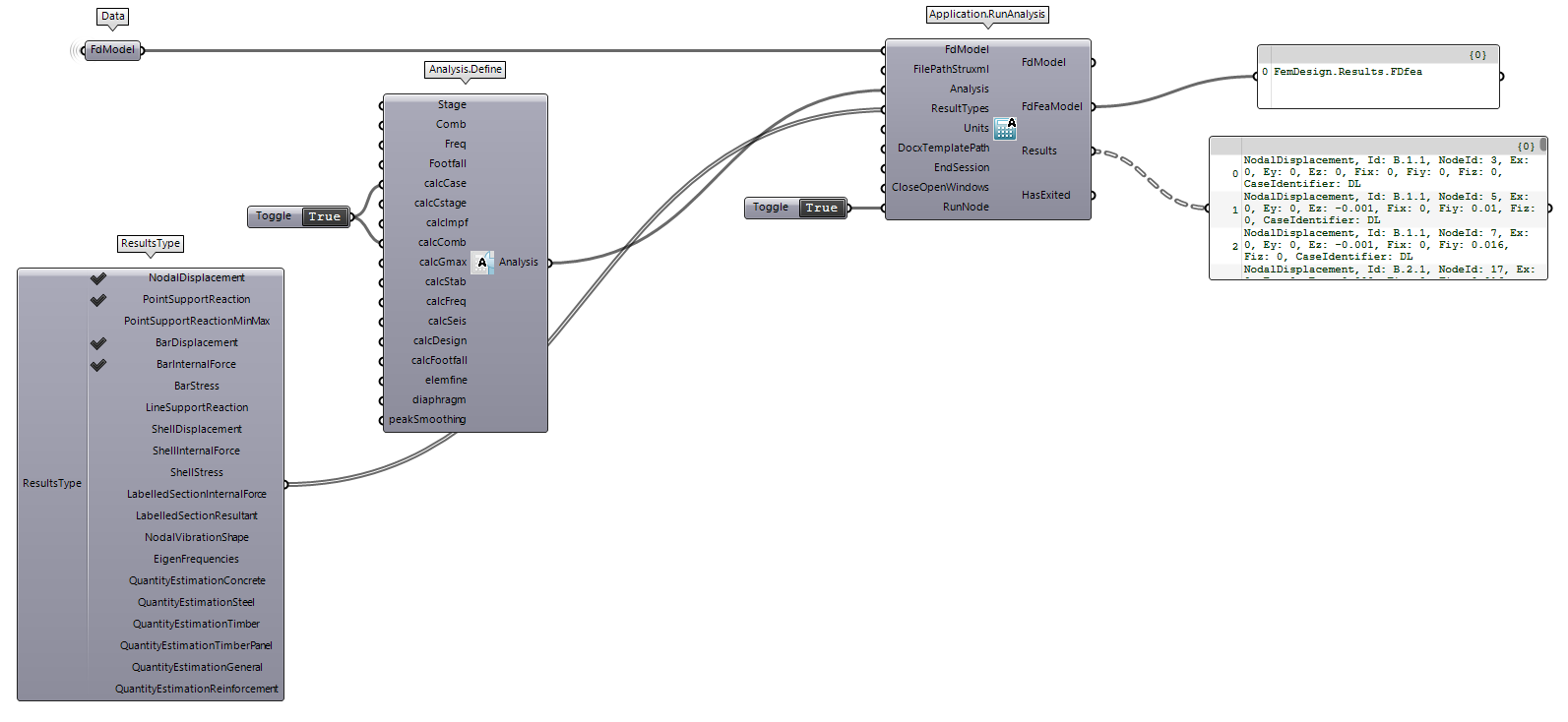Click the Analysis output grip on Analysis.Define
1568x722 pixels.
coord(550,263)
